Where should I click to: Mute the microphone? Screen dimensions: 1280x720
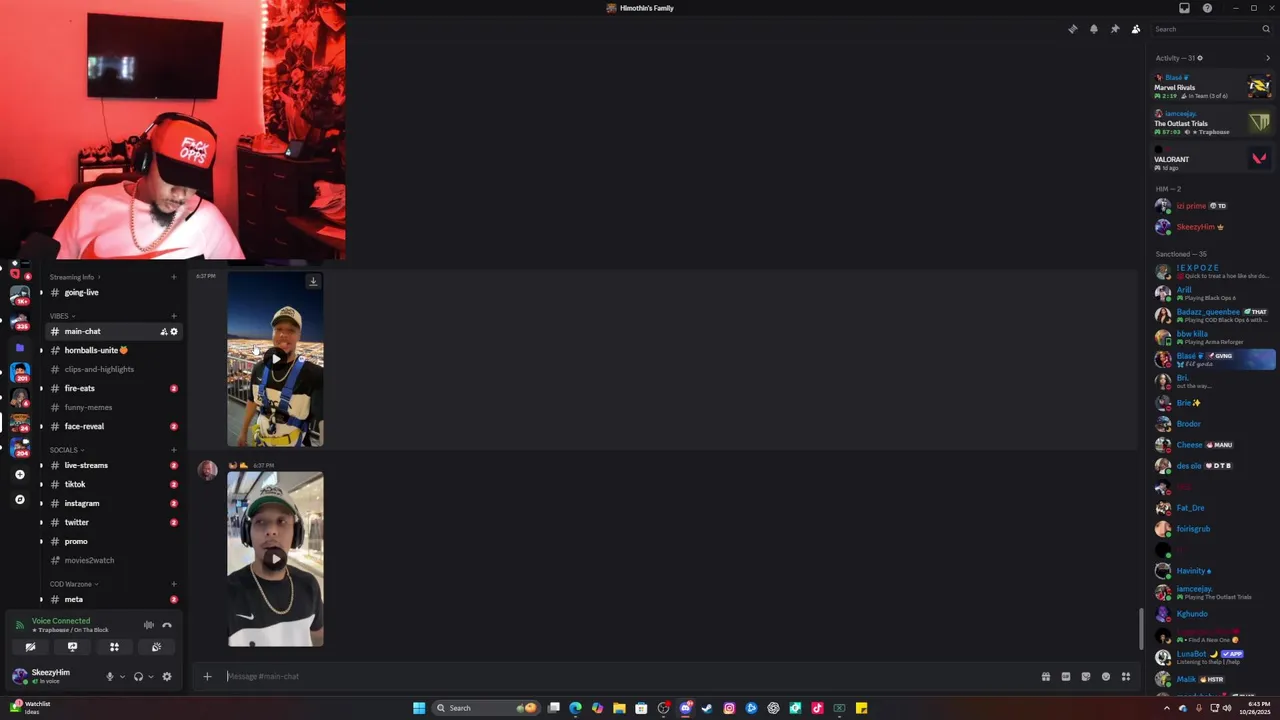click(x=110, y=677)
